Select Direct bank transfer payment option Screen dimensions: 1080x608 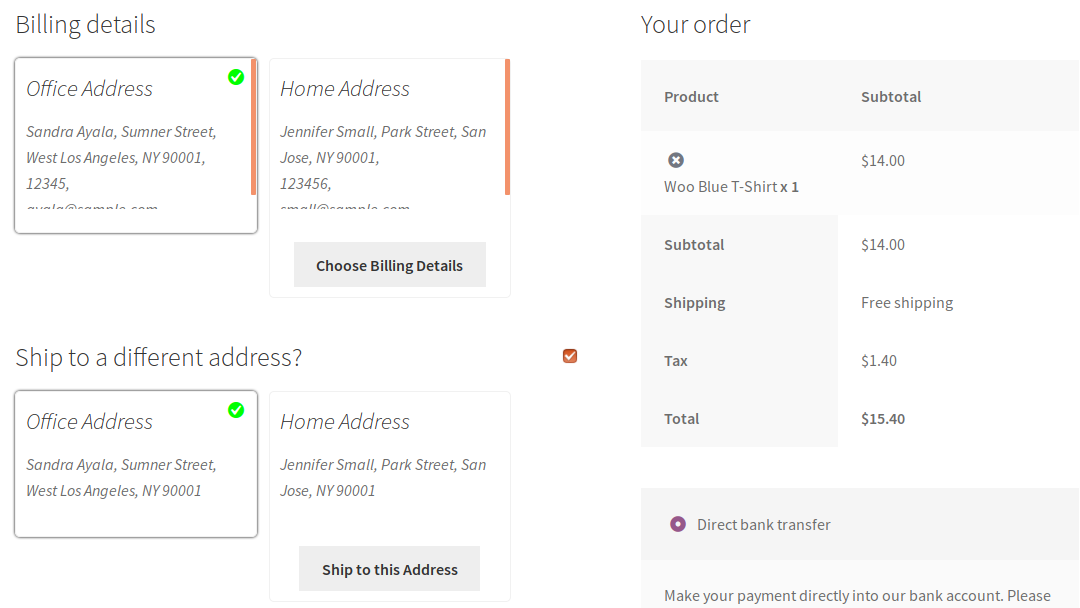click(678, 524)
